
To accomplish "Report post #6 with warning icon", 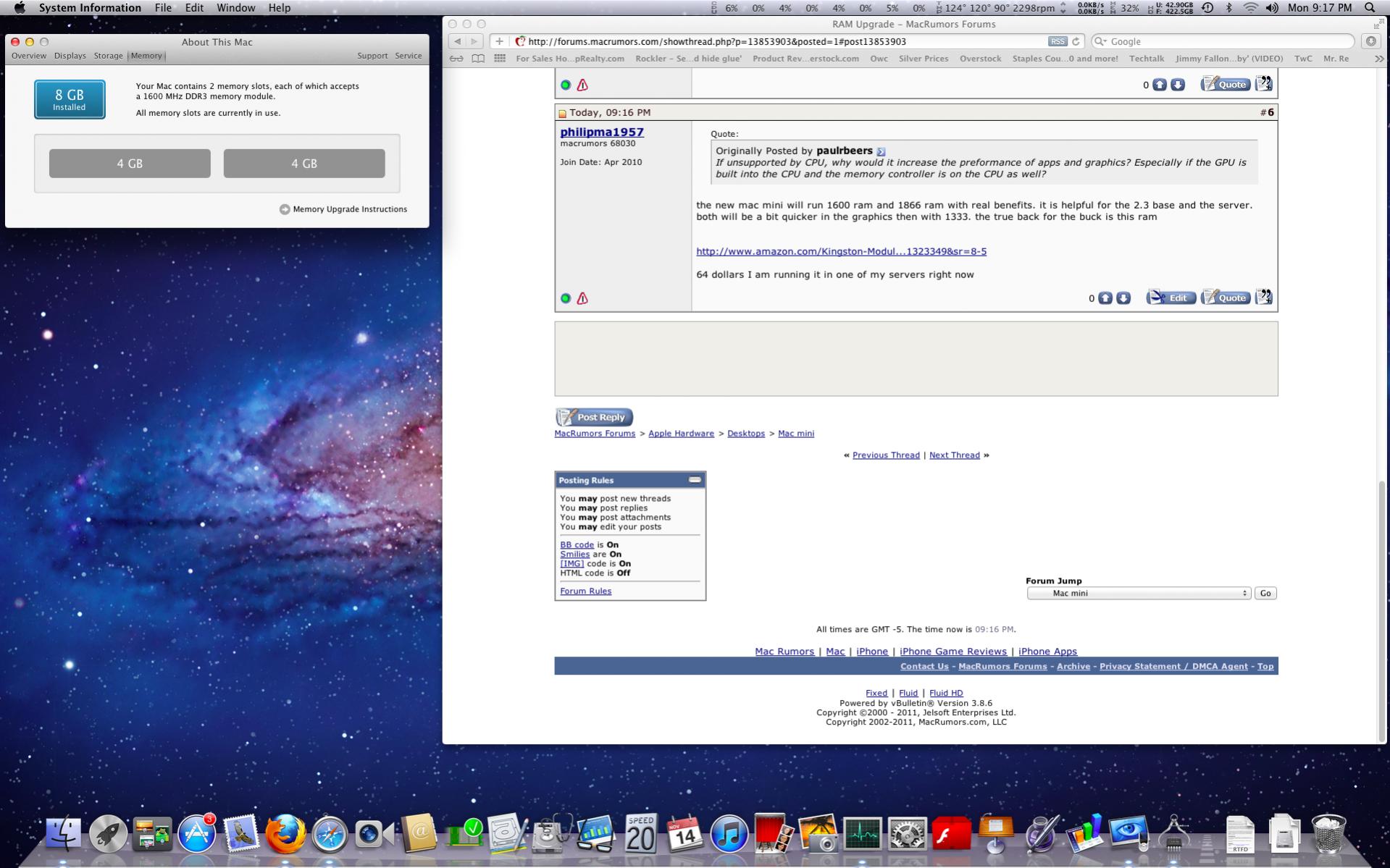I will coord(582,298).
